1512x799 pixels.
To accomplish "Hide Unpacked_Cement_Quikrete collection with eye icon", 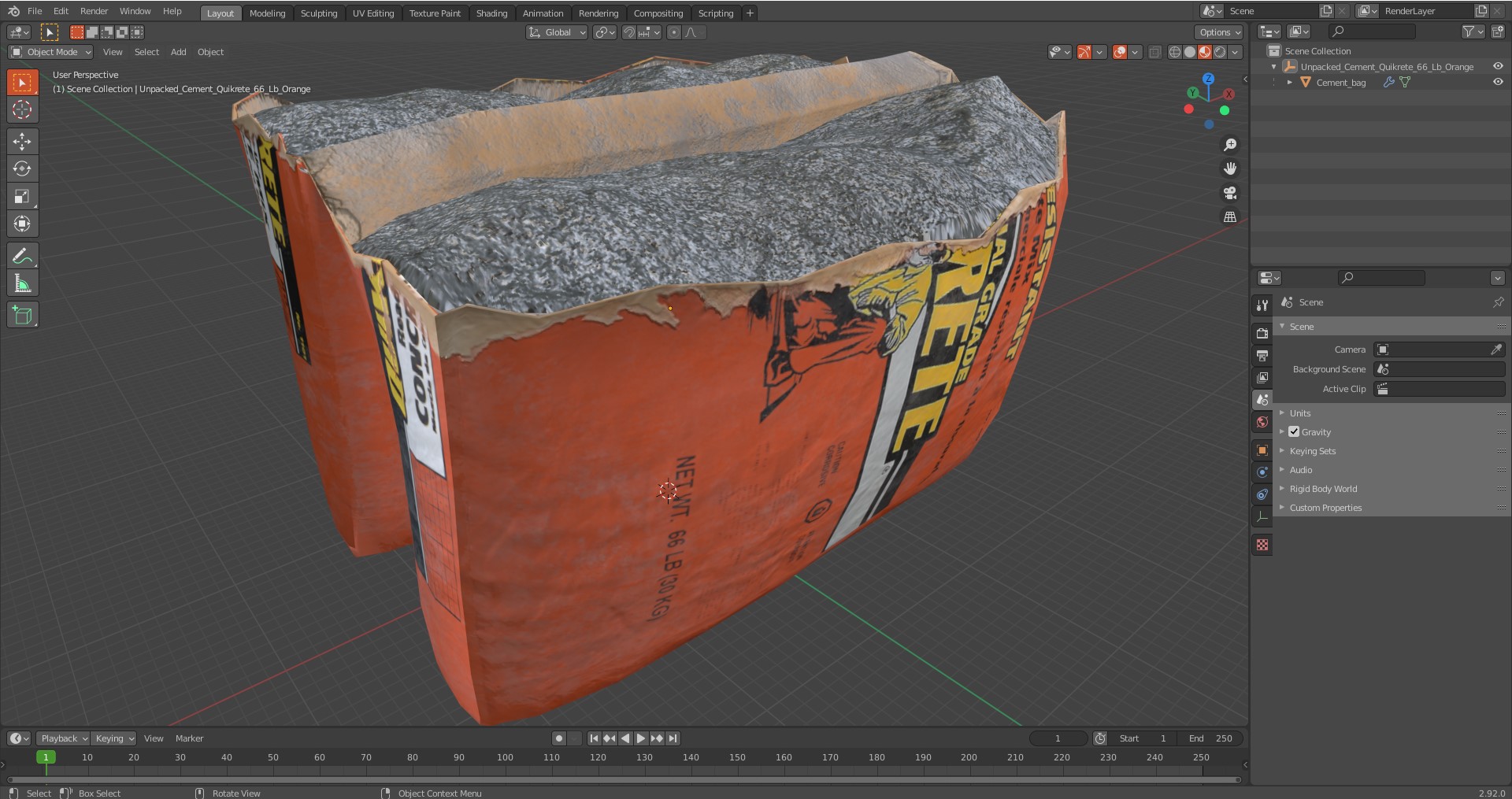I will point(1498,67).
